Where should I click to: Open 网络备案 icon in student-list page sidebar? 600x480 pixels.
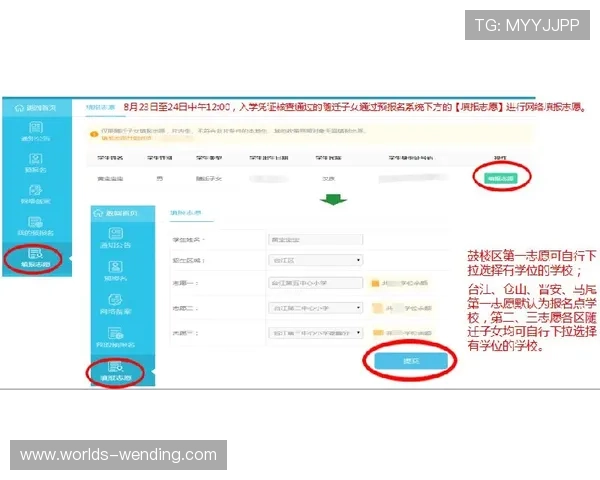pos(36,190)
